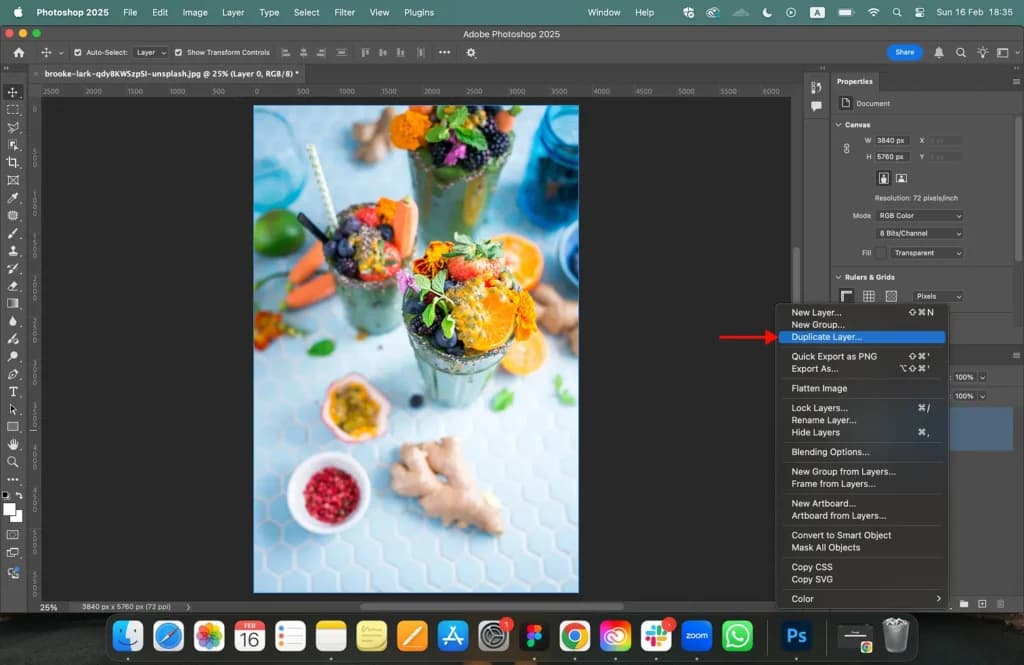Show pixel grid icon in Rulers & Grids
The width and height of the screenshot is (1024, 665).
click(891, 297)
